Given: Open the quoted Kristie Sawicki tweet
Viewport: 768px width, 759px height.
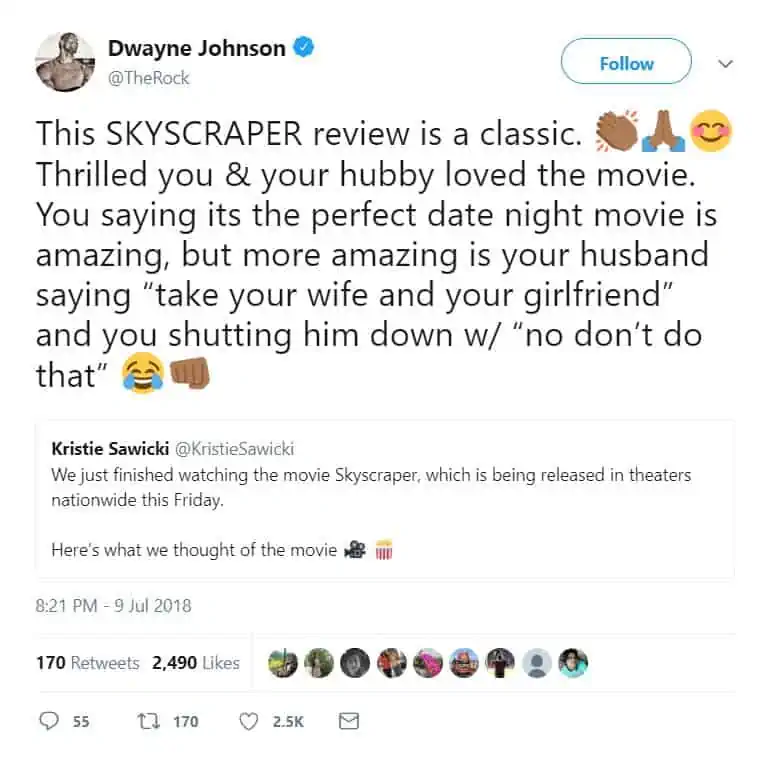Looking at the screenshot, I should (x=384, y=499).
